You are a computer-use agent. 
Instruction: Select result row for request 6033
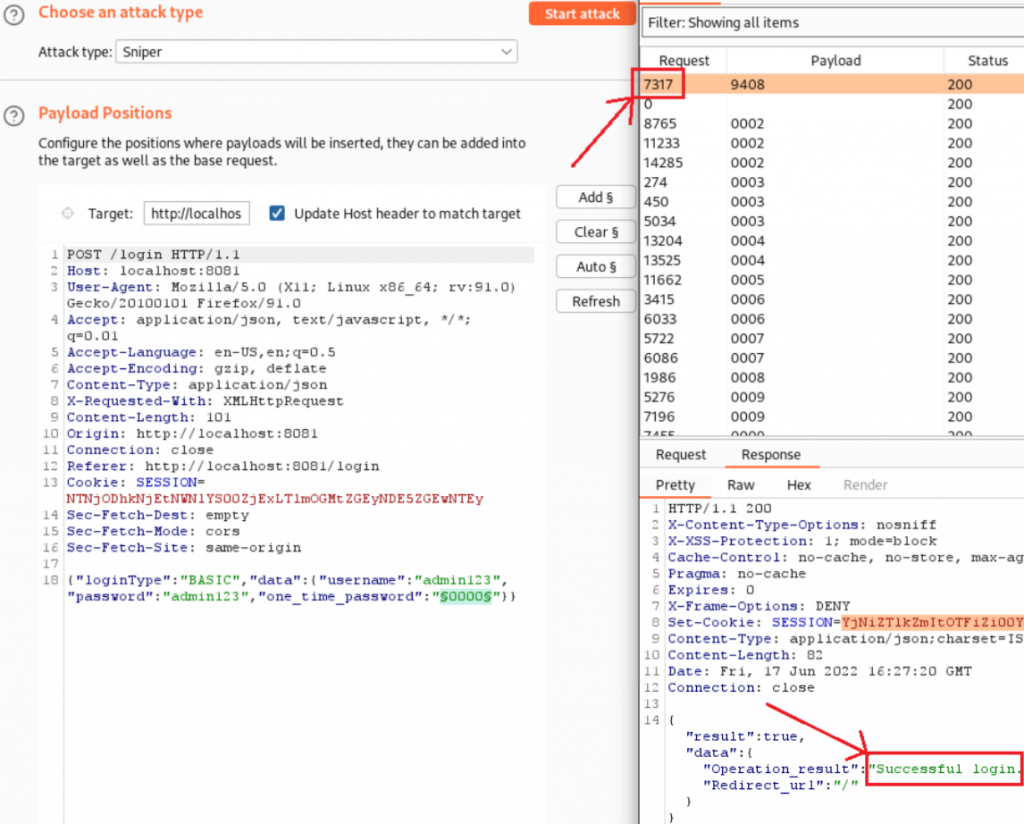833,319
